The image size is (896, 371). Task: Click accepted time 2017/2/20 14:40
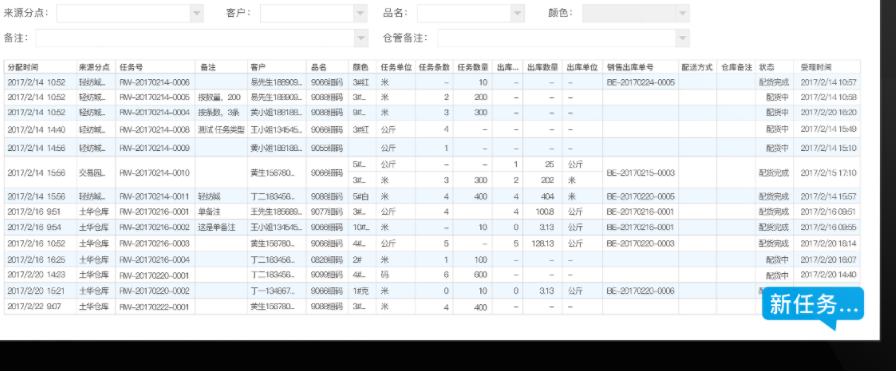827,275
